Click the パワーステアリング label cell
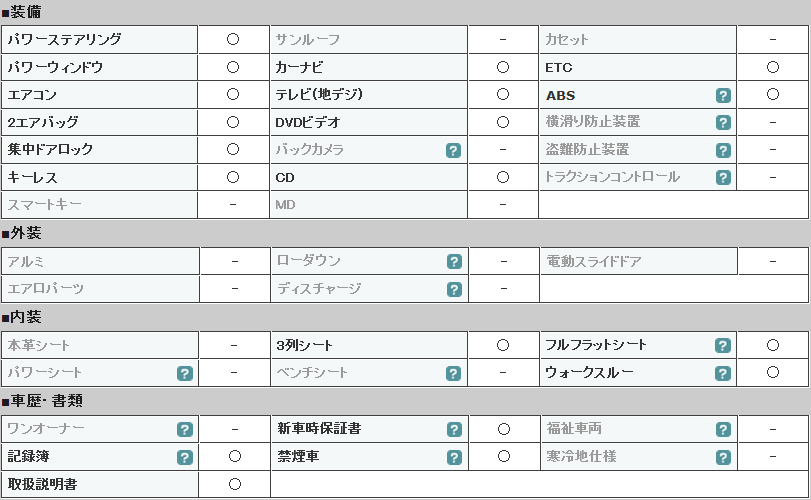The height and width of the screenshot is (500, 811). pyautogui.click(x=99, y=39)
